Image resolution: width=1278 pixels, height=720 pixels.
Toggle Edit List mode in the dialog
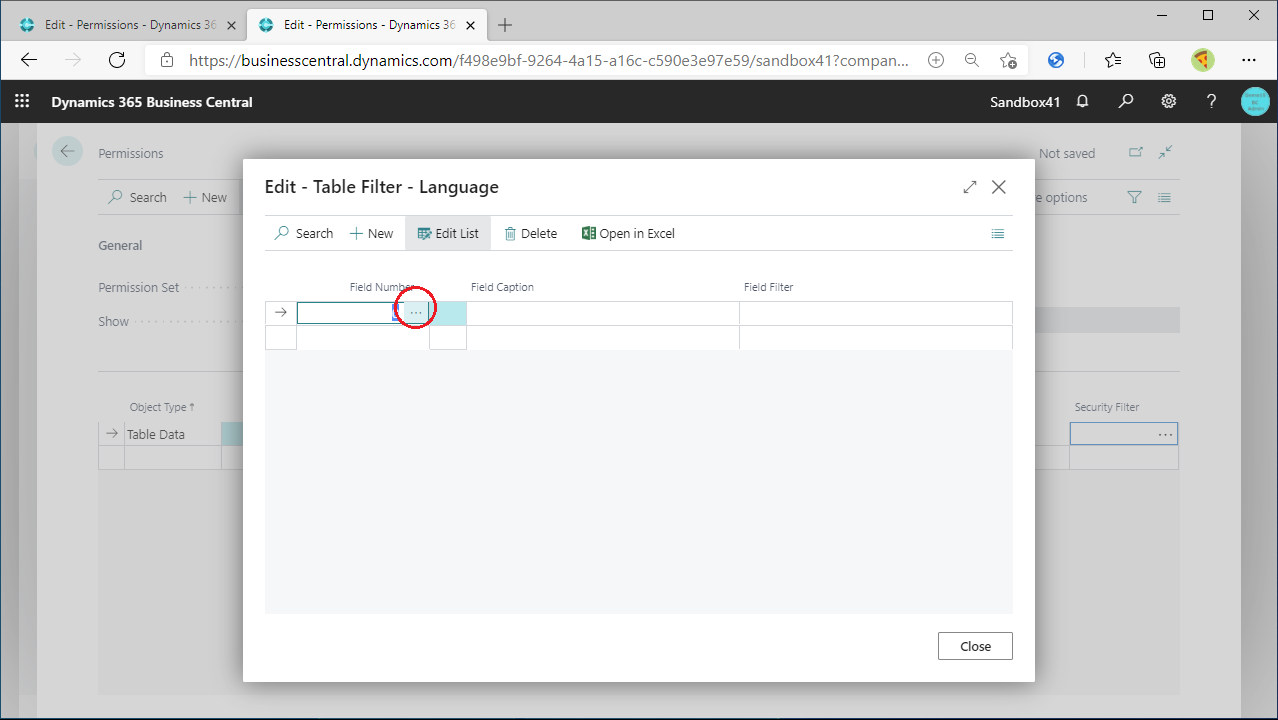[x=447, y=233]
